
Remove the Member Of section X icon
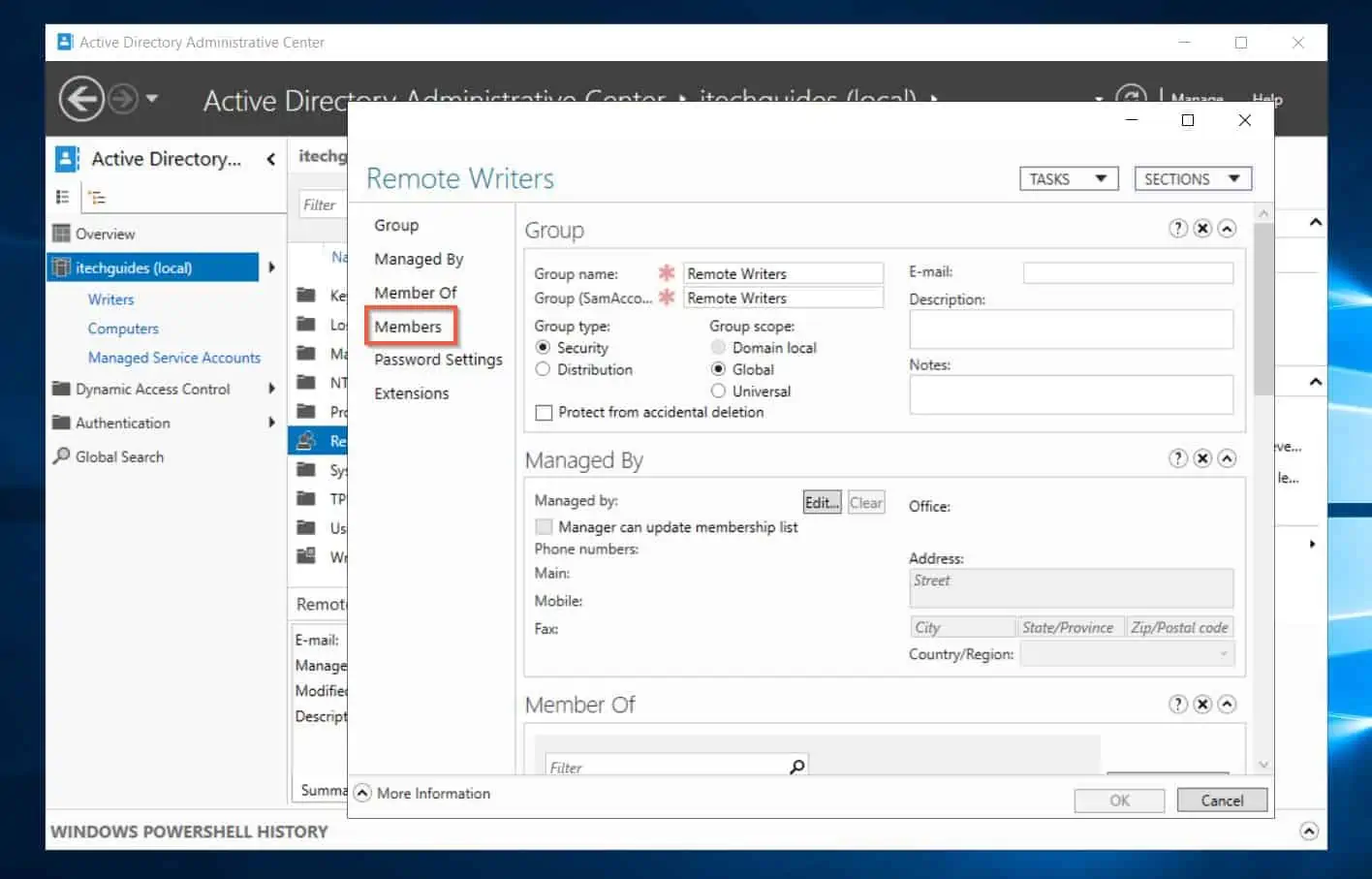pos(1202,705)
